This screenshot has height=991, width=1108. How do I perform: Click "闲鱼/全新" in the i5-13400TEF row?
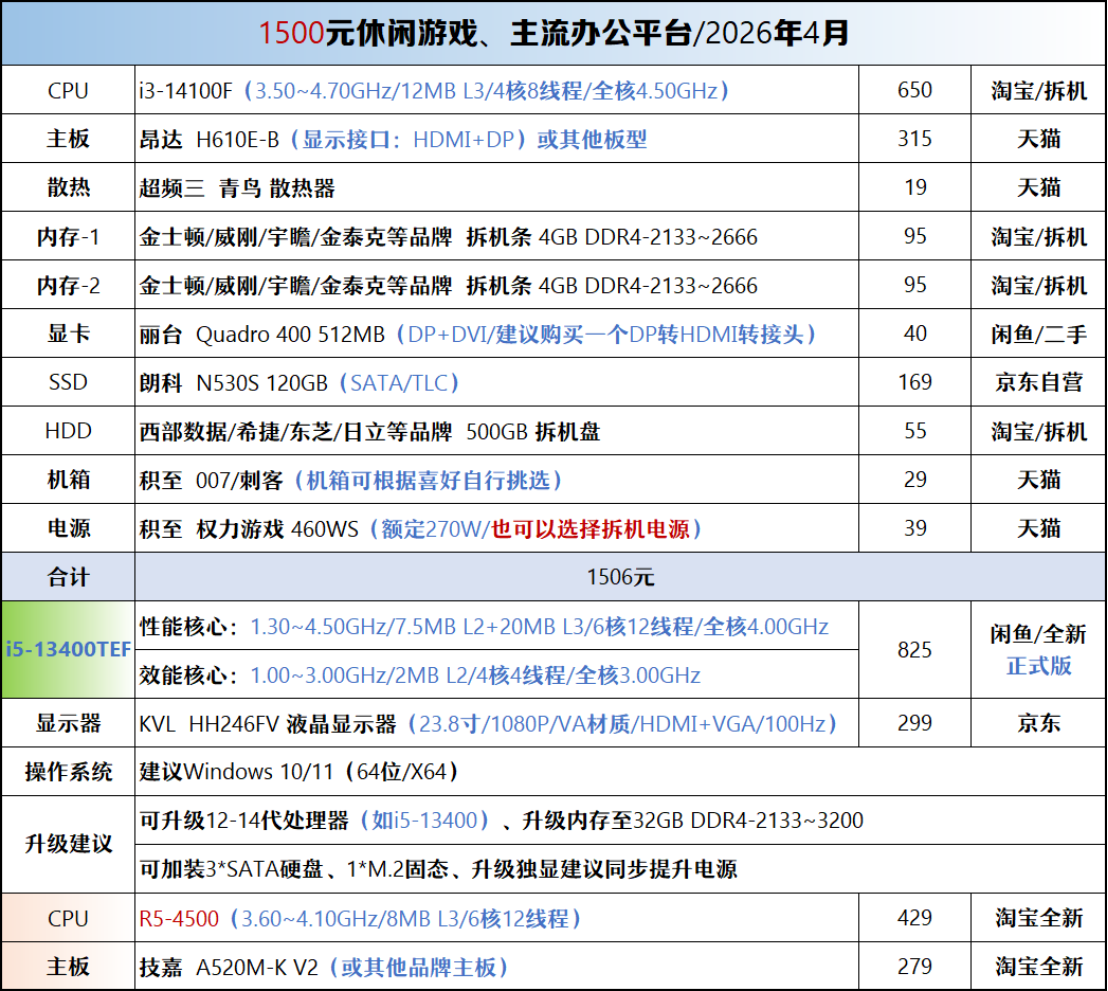tap(1039, 634)
